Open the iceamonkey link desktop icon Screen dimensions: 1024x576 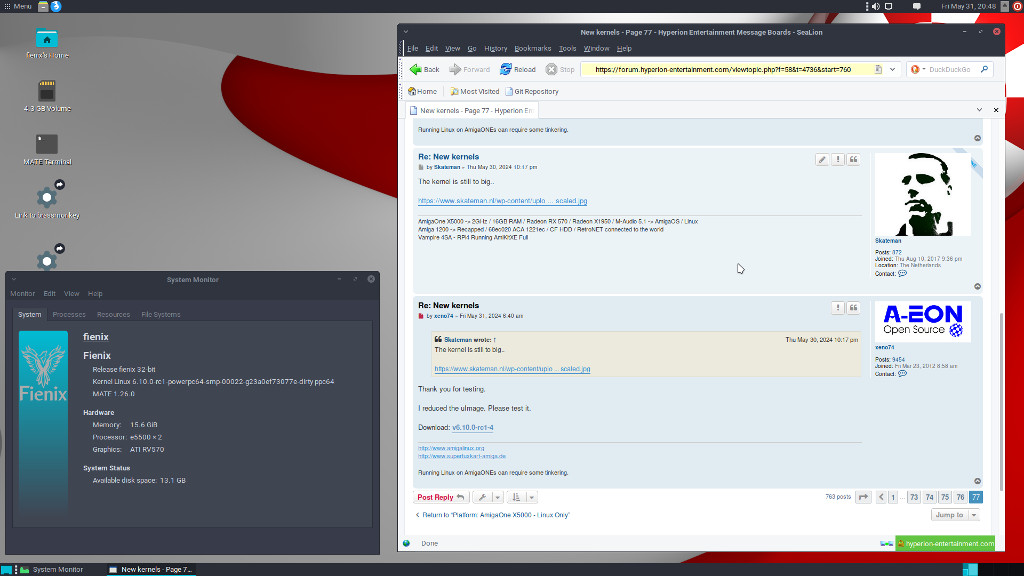(x=47, y=199)
